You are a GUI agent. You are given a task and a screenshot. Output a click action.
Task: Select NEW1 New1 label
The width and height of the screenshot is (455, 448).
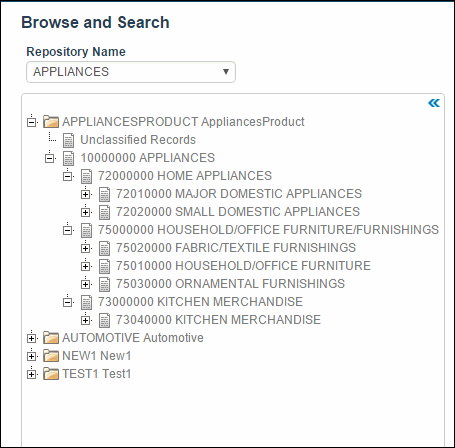(x=97, y=356)
